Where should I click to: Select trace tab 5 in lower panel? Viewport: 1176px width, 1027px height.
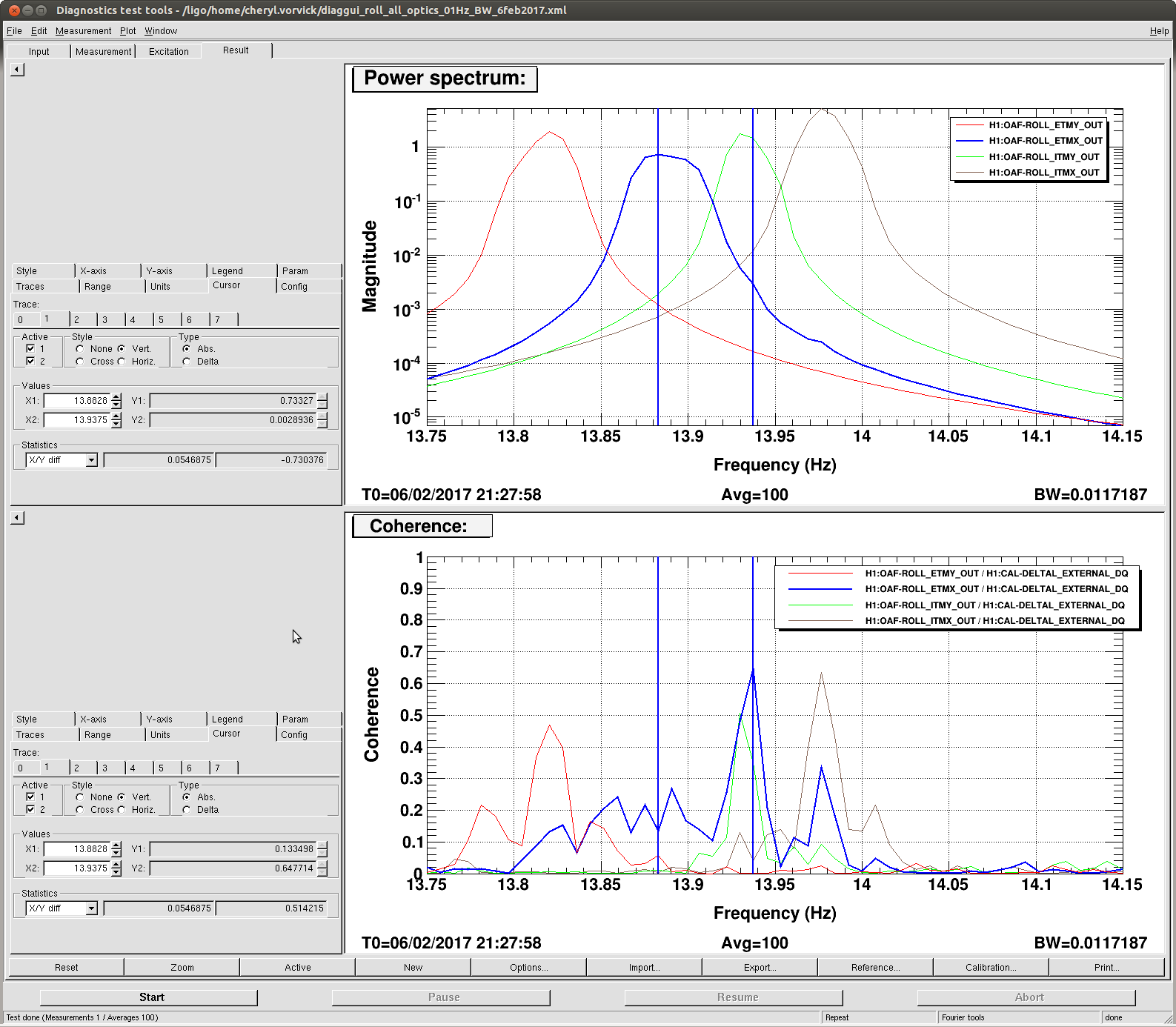[167, 768]
